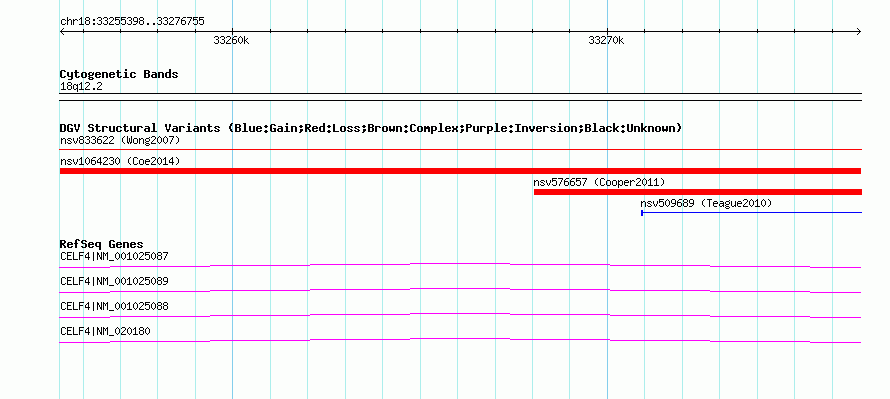Viewport: 890px width, 399px height.
Task: Click the magenta NM_001025088 transcript line
Action: coord(460,316)
